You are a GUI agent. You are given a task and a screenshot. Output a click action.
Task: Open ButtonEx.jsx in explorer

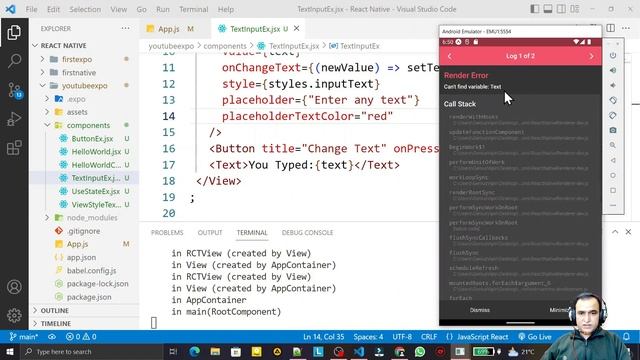click(x=92, y=138)
